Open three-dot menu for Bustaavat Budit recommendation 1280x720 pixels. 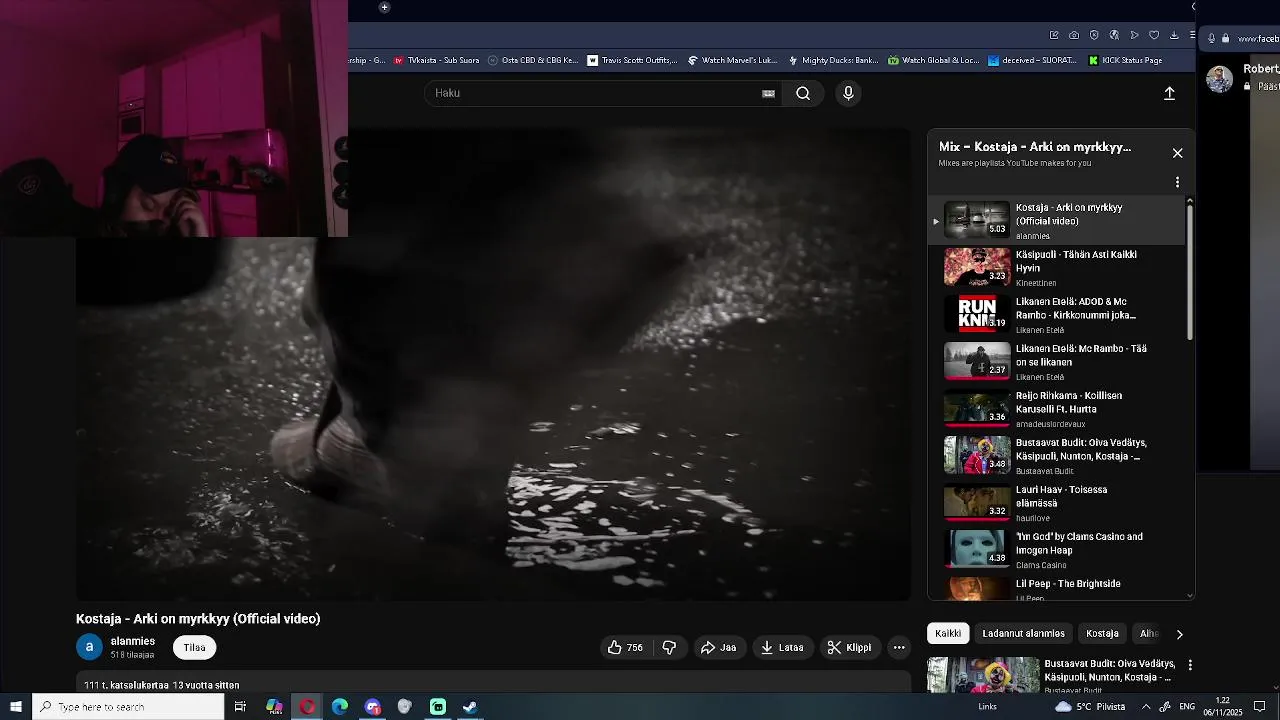click(1190, 664)
